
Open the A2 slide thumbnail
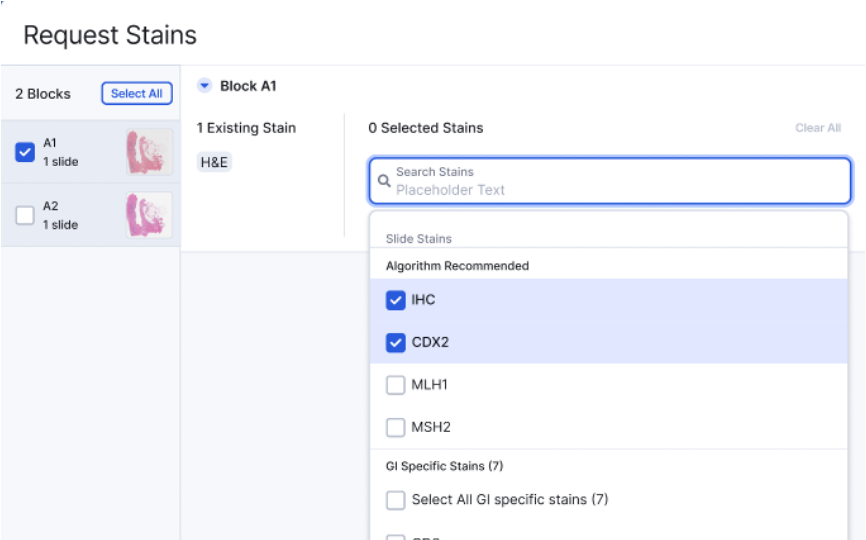[149, 215]
